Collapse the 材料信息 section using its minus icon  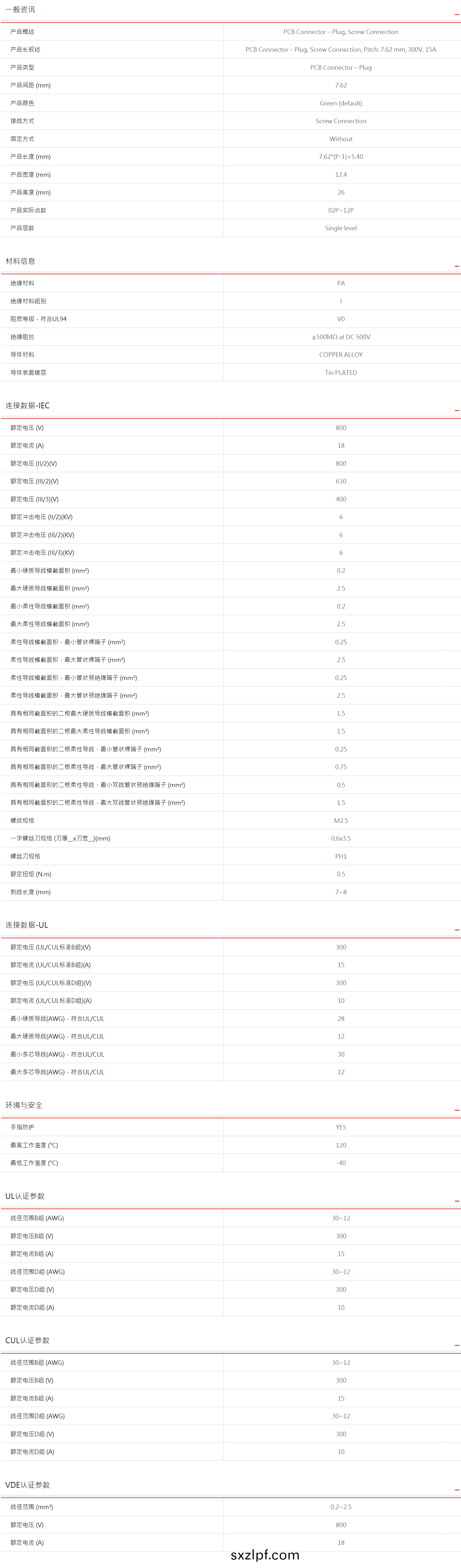click(x=456, y=266)
